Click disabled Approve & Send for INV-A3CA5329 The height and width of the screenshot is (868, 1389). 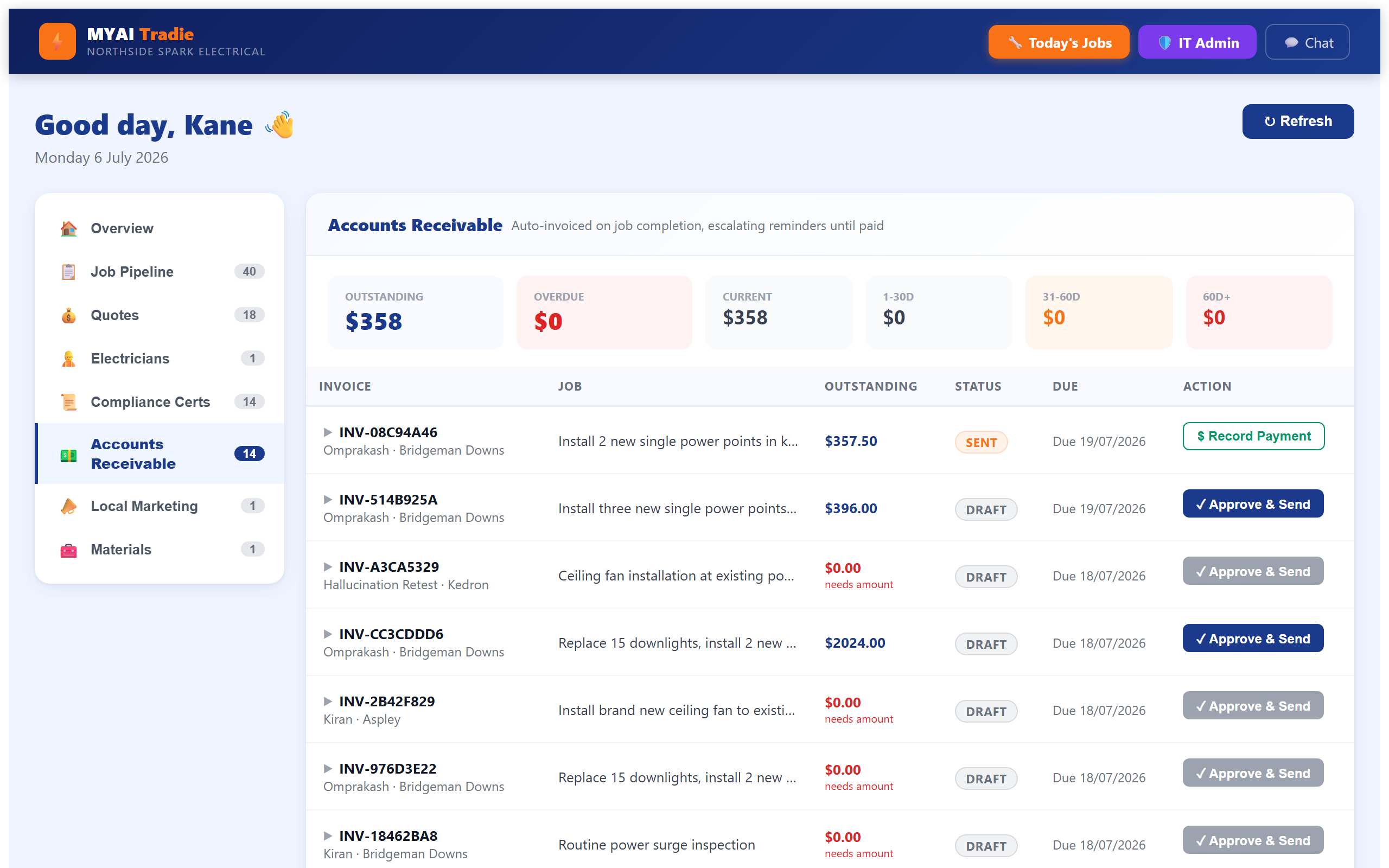[x=1253, y=571]
